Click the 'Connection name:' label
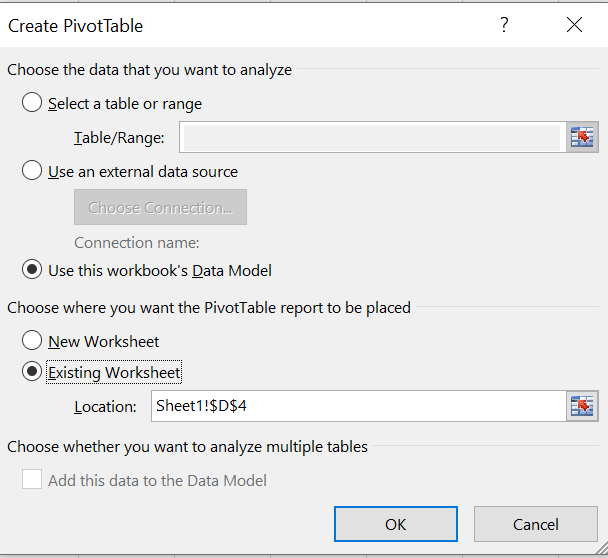This screenshot has height=558, width=608. [137, 242]
